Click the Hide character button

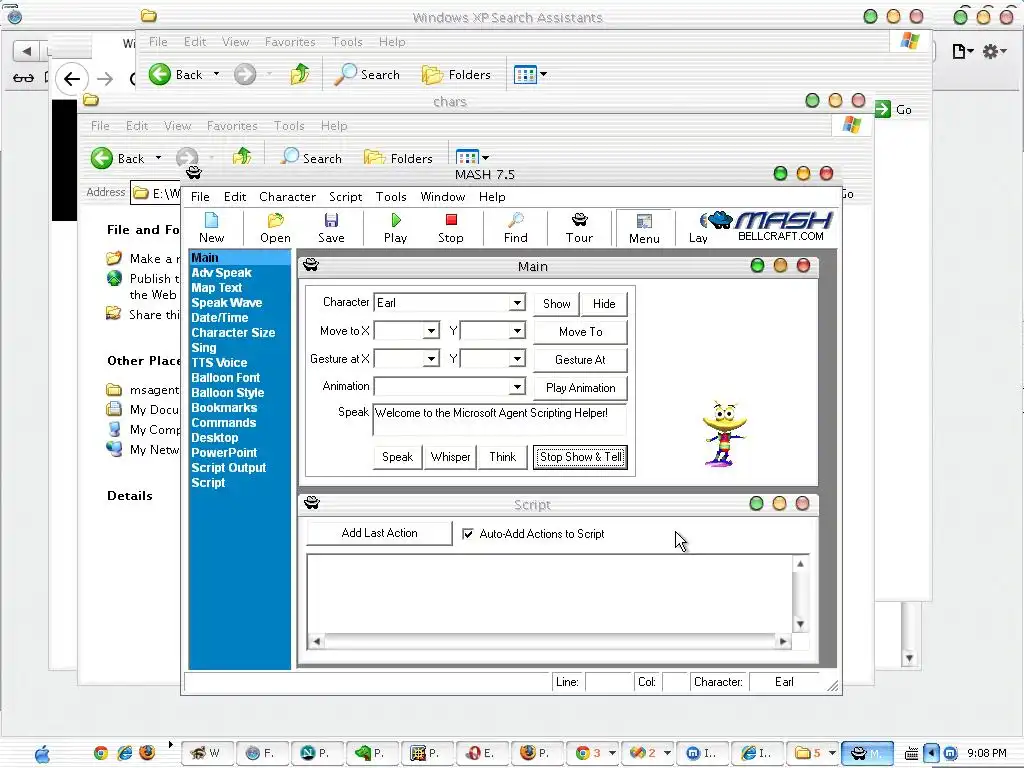pos(603,304)
